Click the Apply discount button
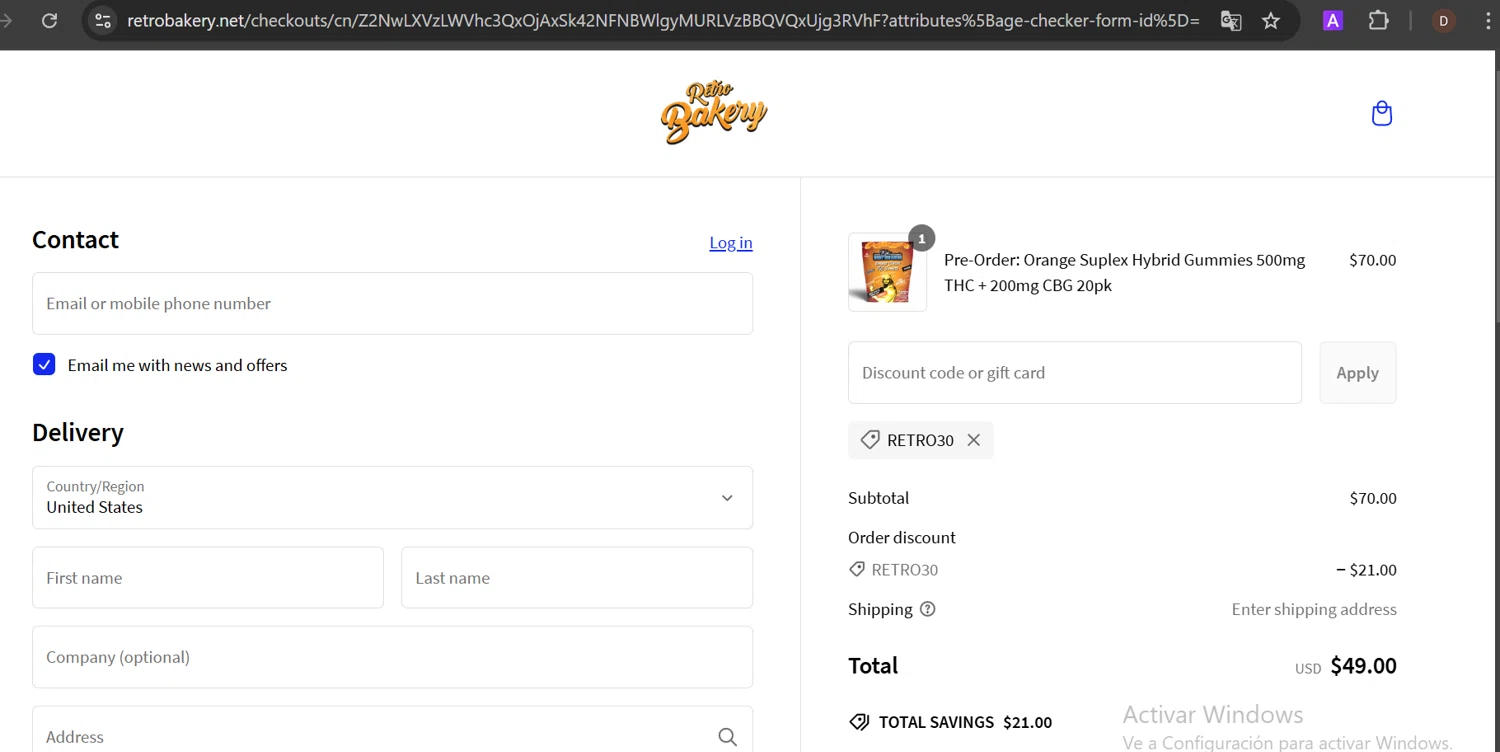 1358,373
